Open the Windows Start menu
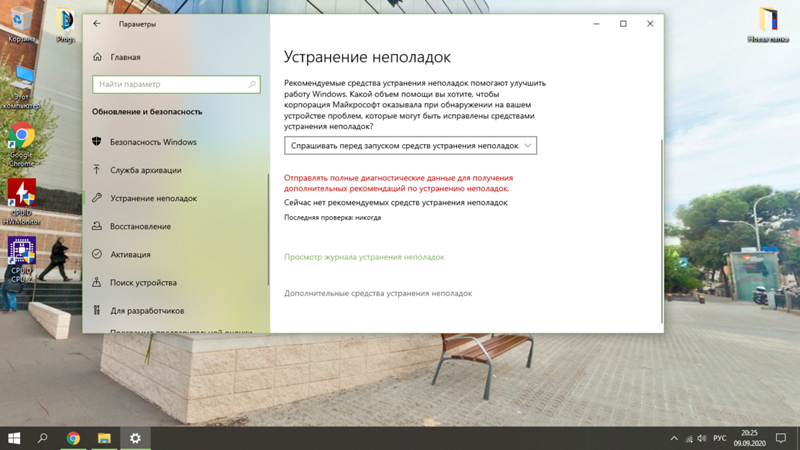This screenshot has height=450, width=800. (14, 438)
